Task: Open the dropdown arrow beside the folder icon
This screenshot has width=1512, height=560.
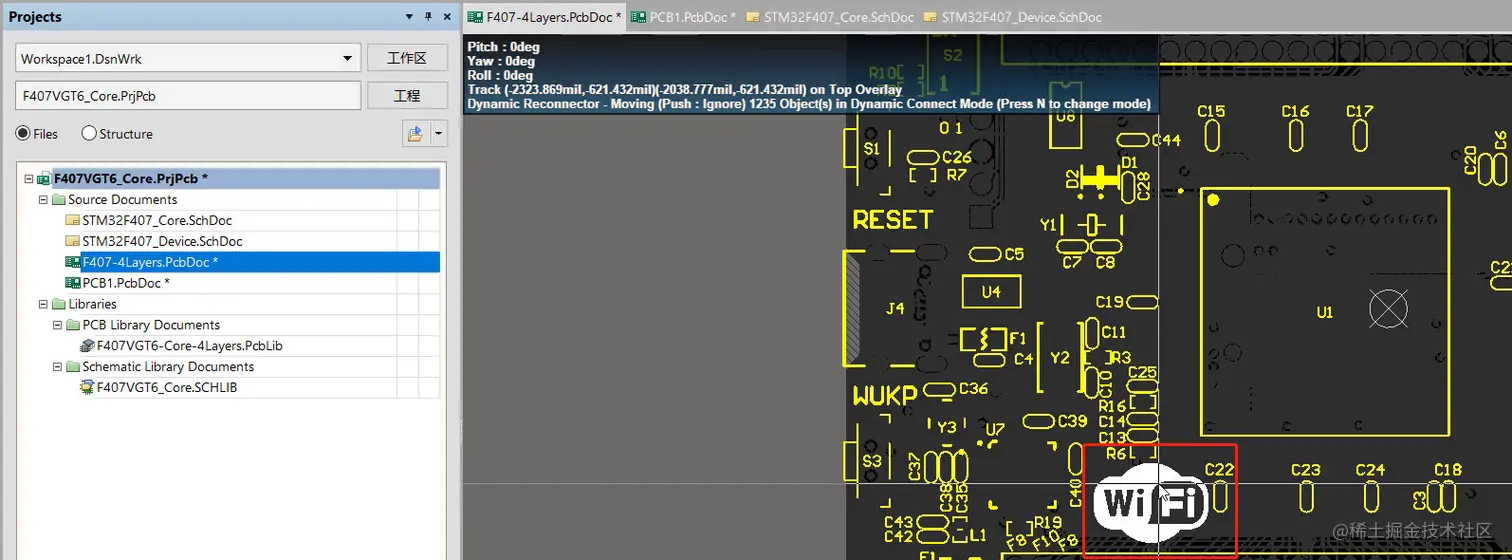Action: [439, 133]
